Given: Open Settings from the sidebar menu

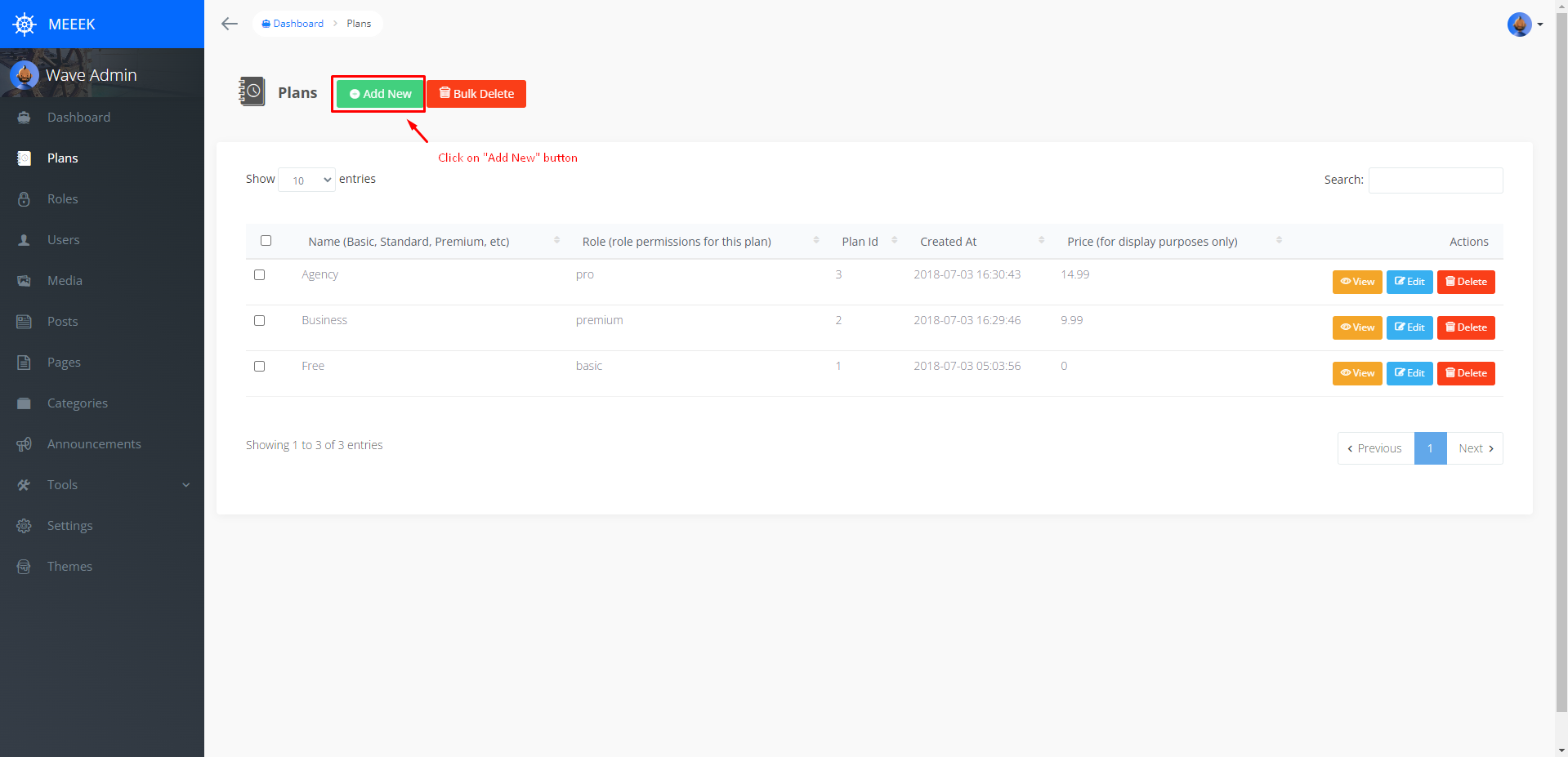Looking at the screenshot, I should click(69, 525).
